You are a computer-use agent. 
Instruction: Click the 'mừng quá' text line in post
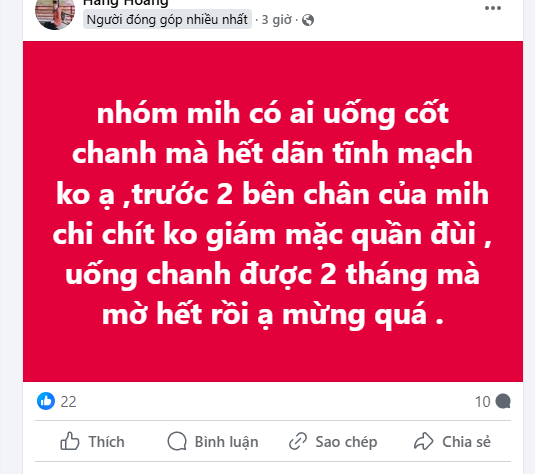[x=355, y=315]
